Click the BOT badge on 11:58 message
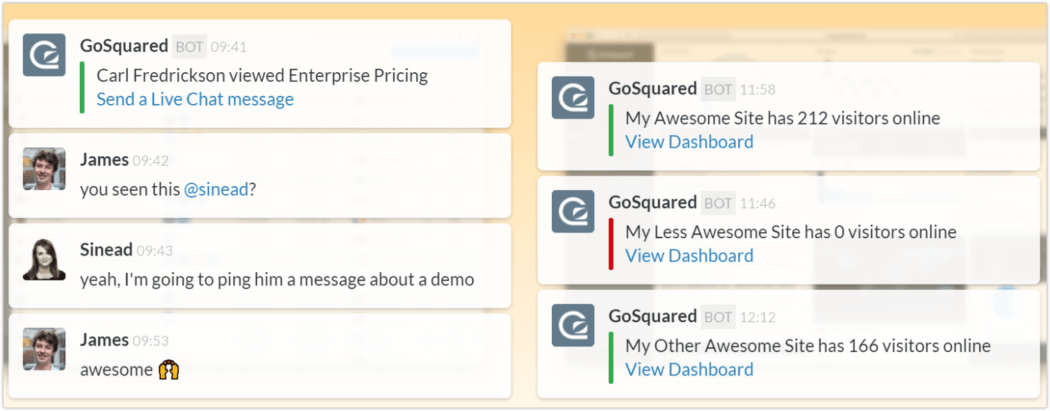 point(718,89)
